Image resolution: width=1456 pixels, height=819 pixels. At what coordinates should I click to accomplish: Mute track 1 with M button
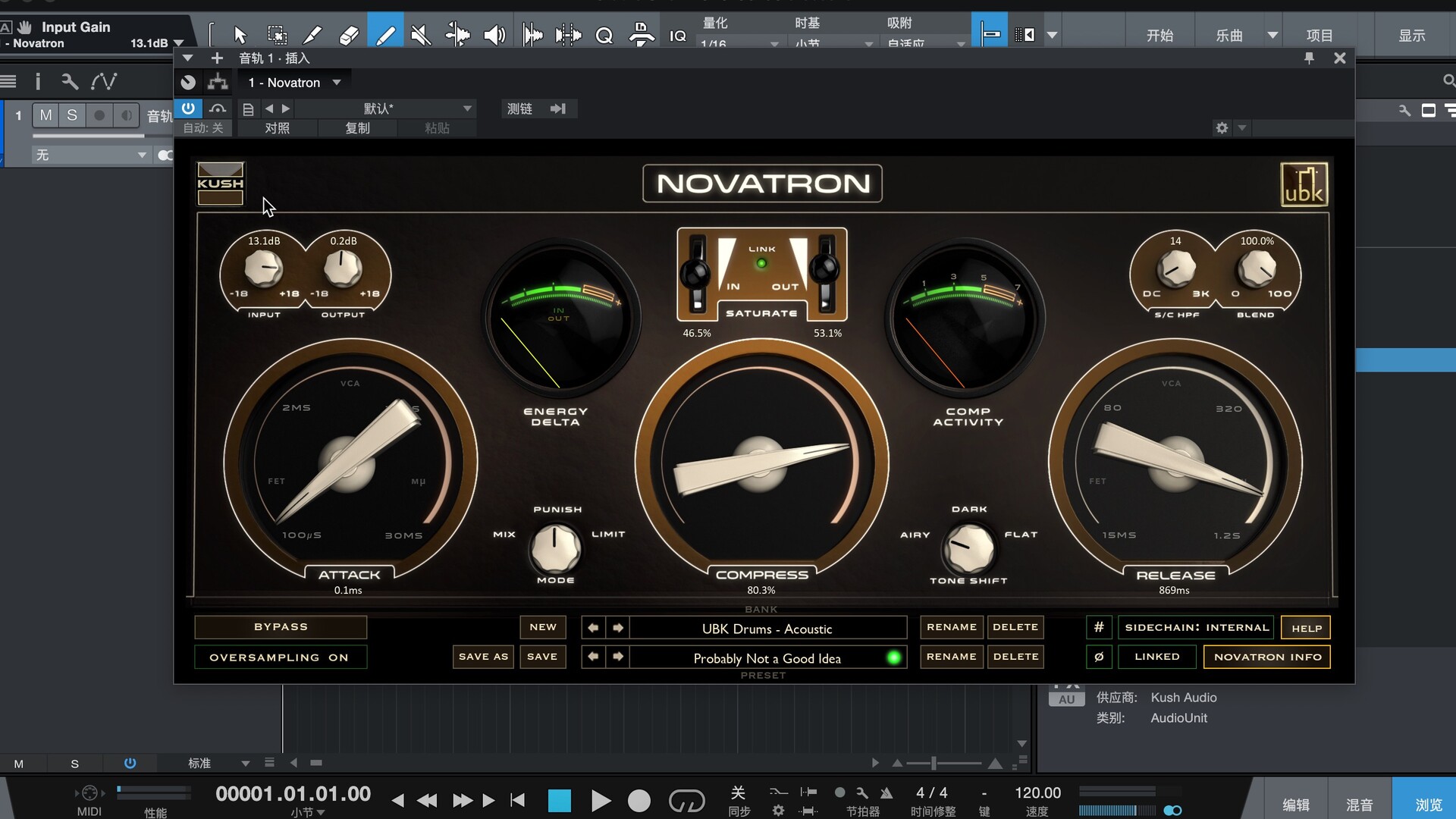click(46, 115)
